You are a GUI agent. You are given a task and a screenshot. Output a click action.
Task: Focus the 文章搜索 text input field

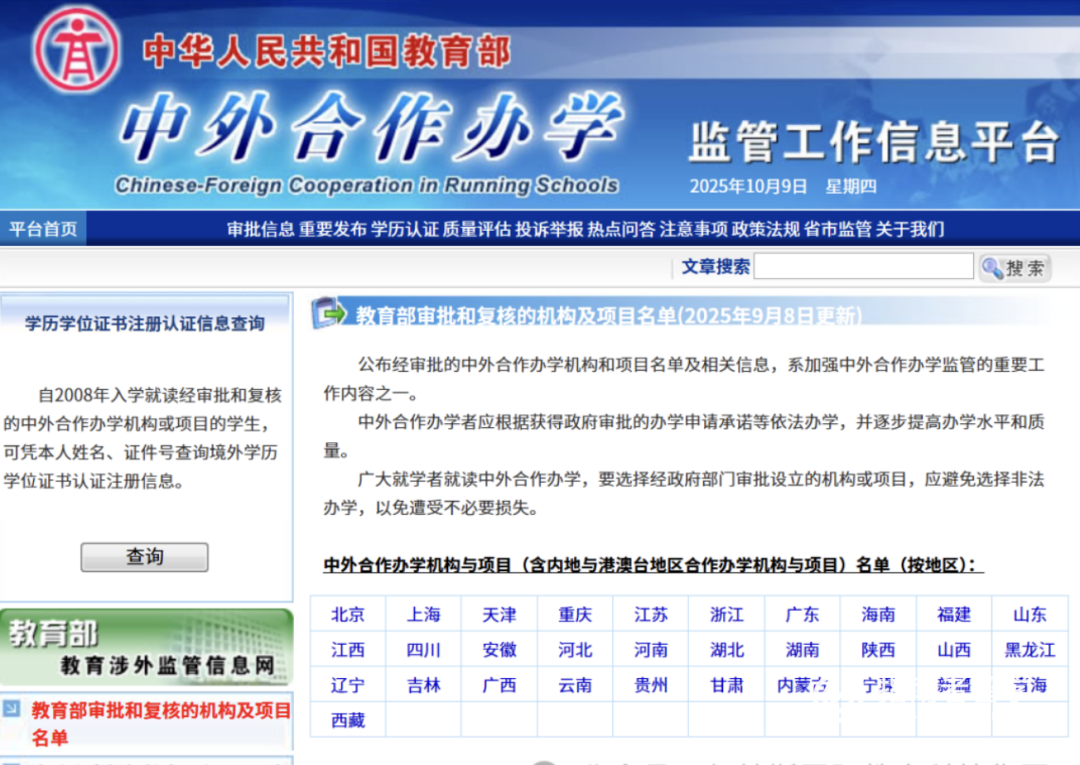863,266
